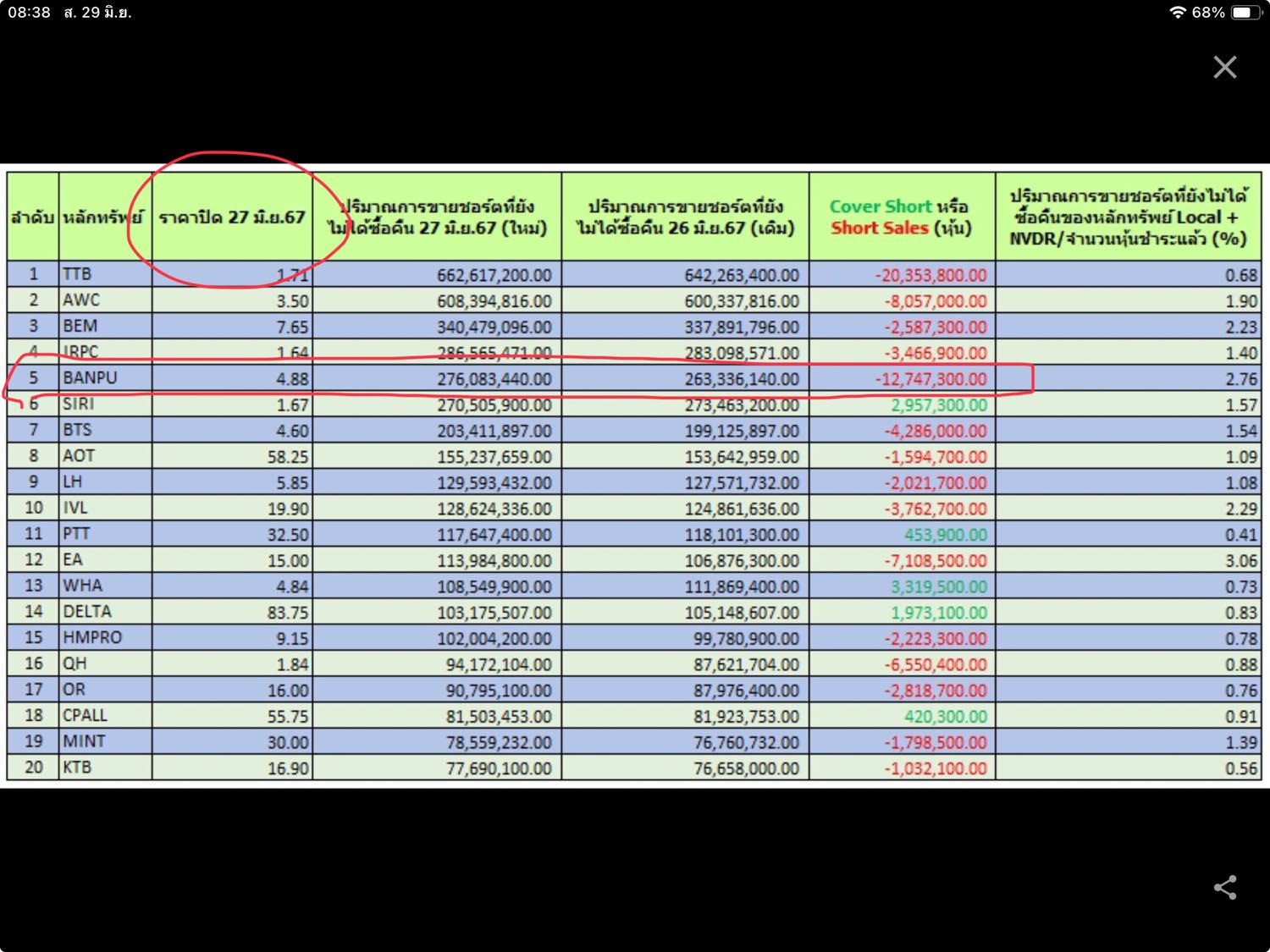This screenshot has height=952, width=1270.
Task: Tap the 68% battery percentage text
Action: tap(1208, 13)
